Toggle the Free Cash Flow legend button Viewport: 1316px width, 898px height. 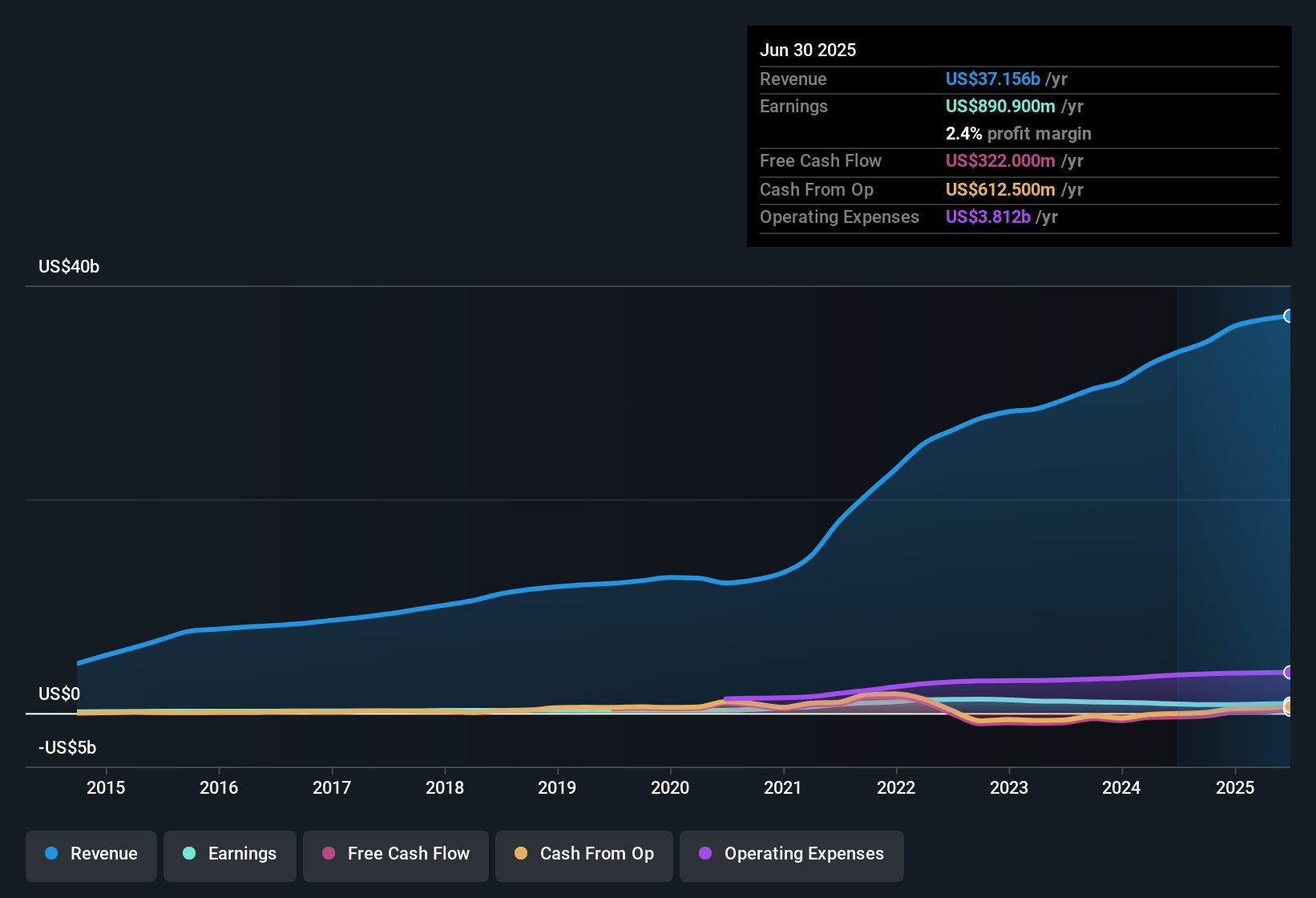tap(396, 856)
